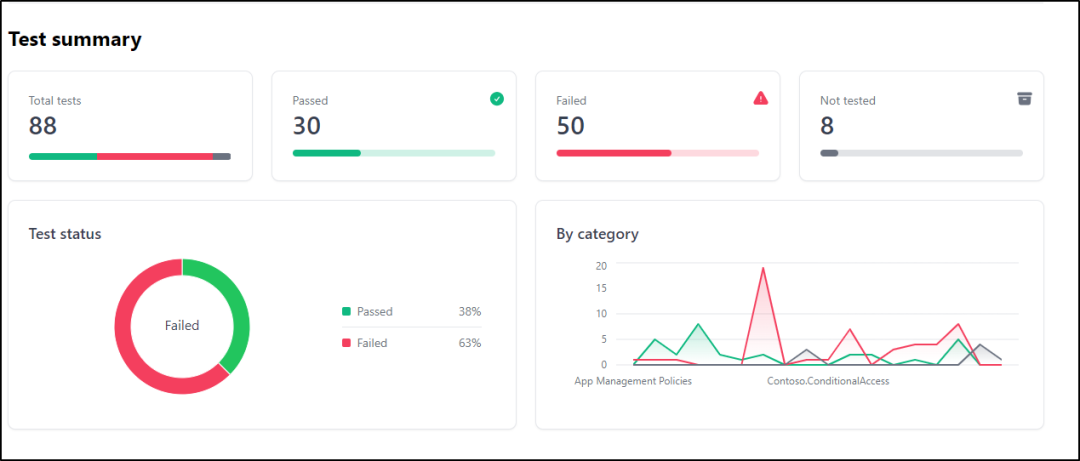This screenshot has height=461, width=1080.
Task: Click the 15 y-axis label
Action: click(x=601, y=289)
